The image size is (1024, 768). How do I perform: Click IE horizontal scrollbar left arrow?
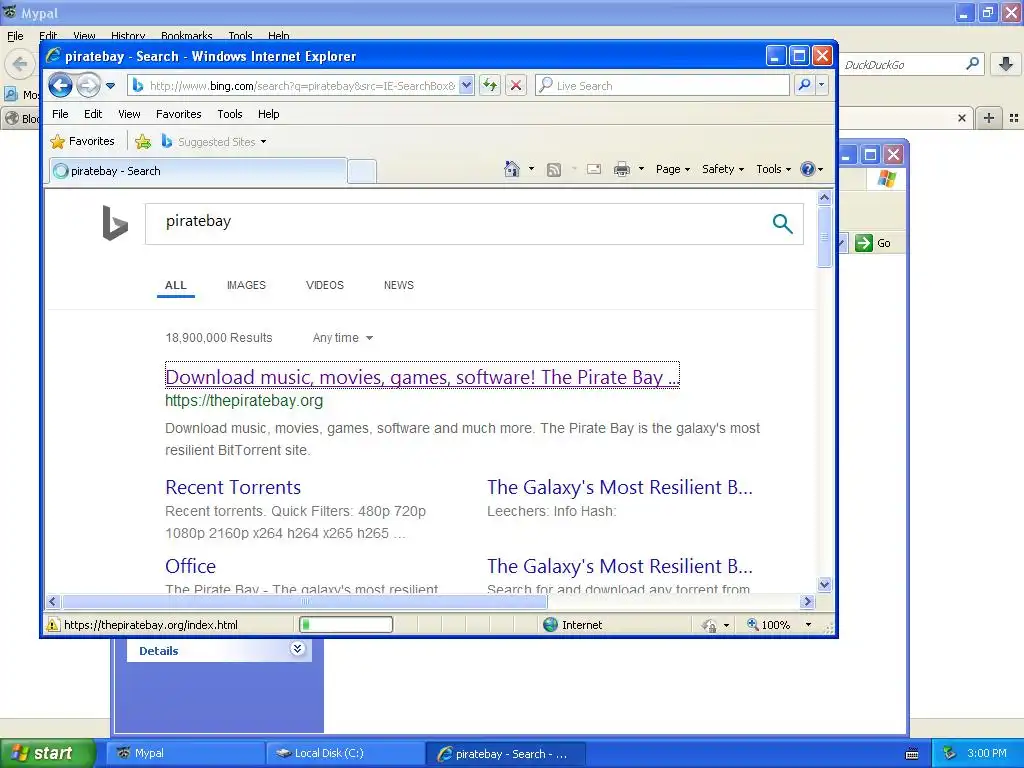point(54,601)
